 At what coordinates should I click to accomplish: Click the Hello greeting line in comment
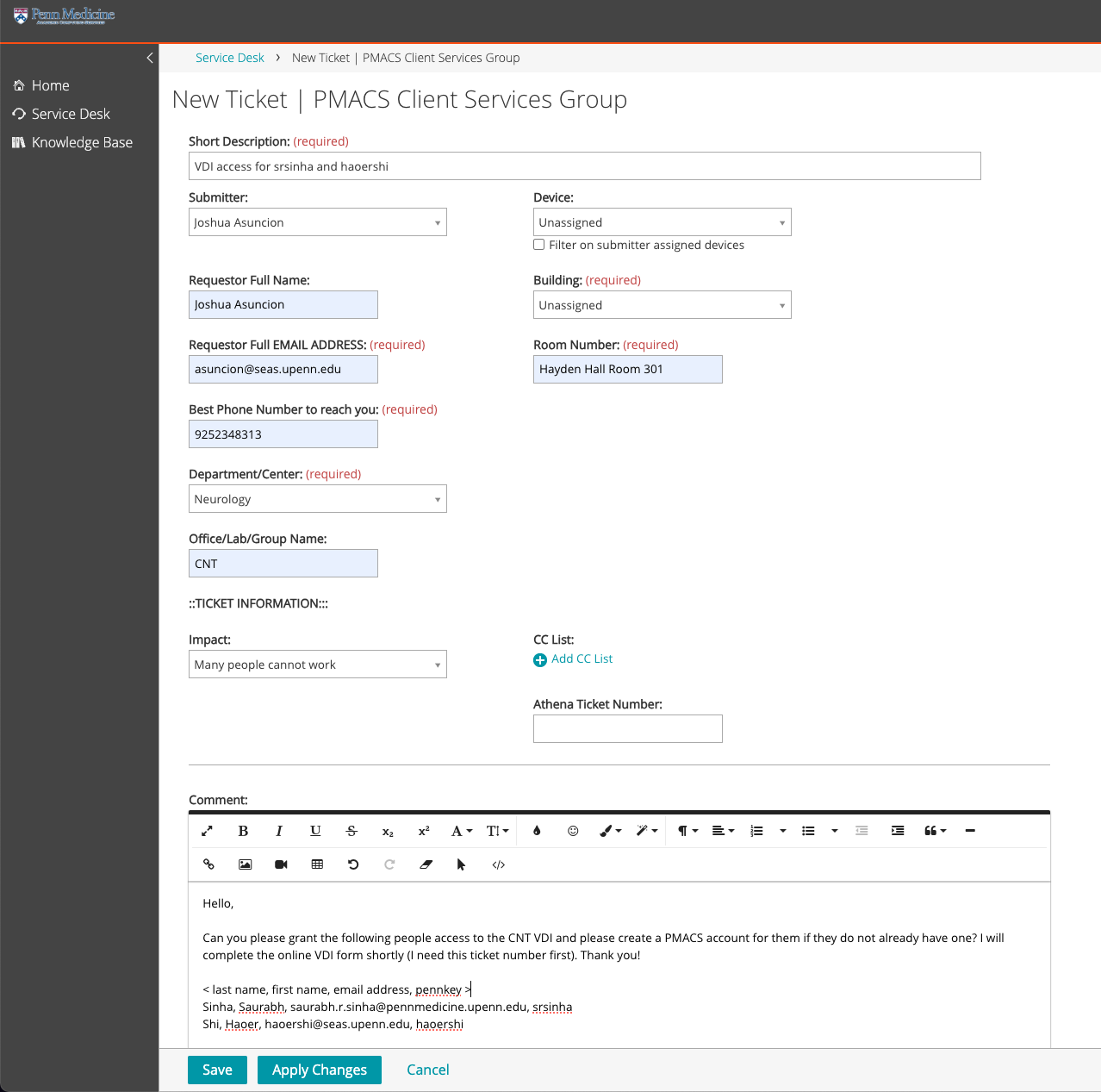(218, 903)
